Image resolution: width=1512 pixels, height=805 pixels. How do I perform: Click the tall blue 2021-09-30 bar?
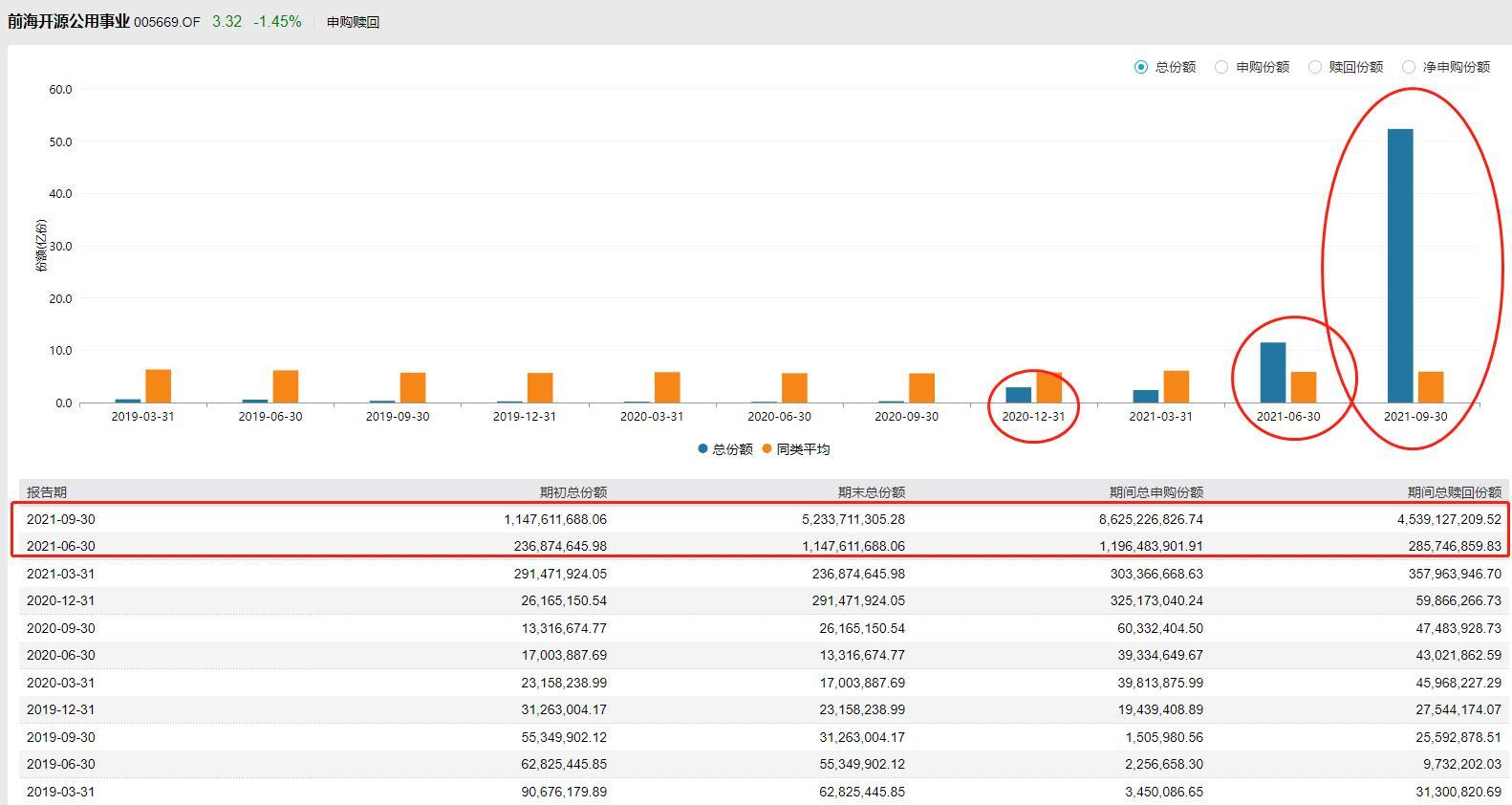tap(1399, 266)
